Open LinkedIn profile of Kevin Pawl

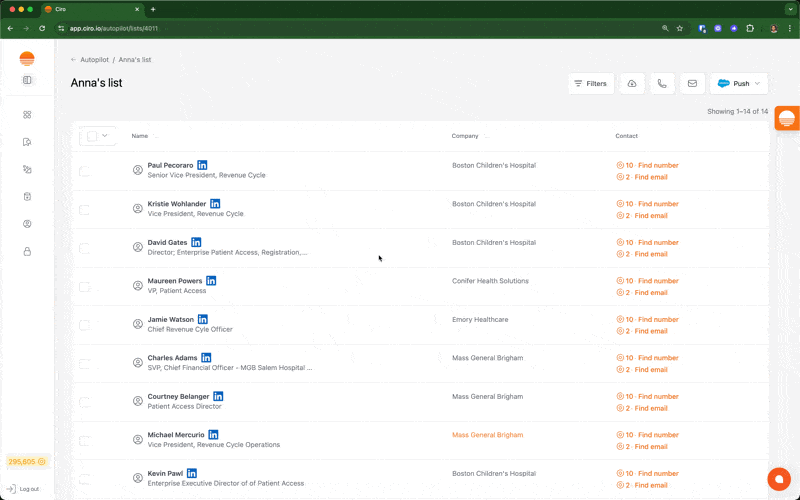(192, 473)
